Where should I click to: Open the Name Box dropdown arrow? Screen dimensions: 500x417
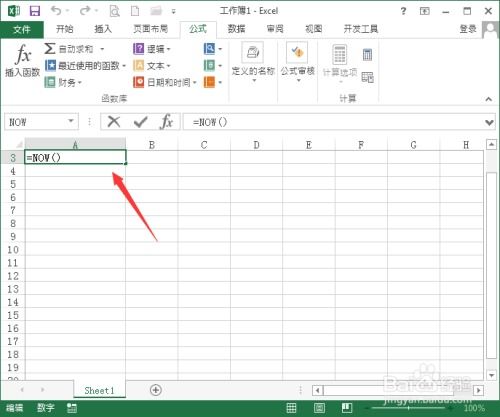pyautogui.click(x=71, y=121)
